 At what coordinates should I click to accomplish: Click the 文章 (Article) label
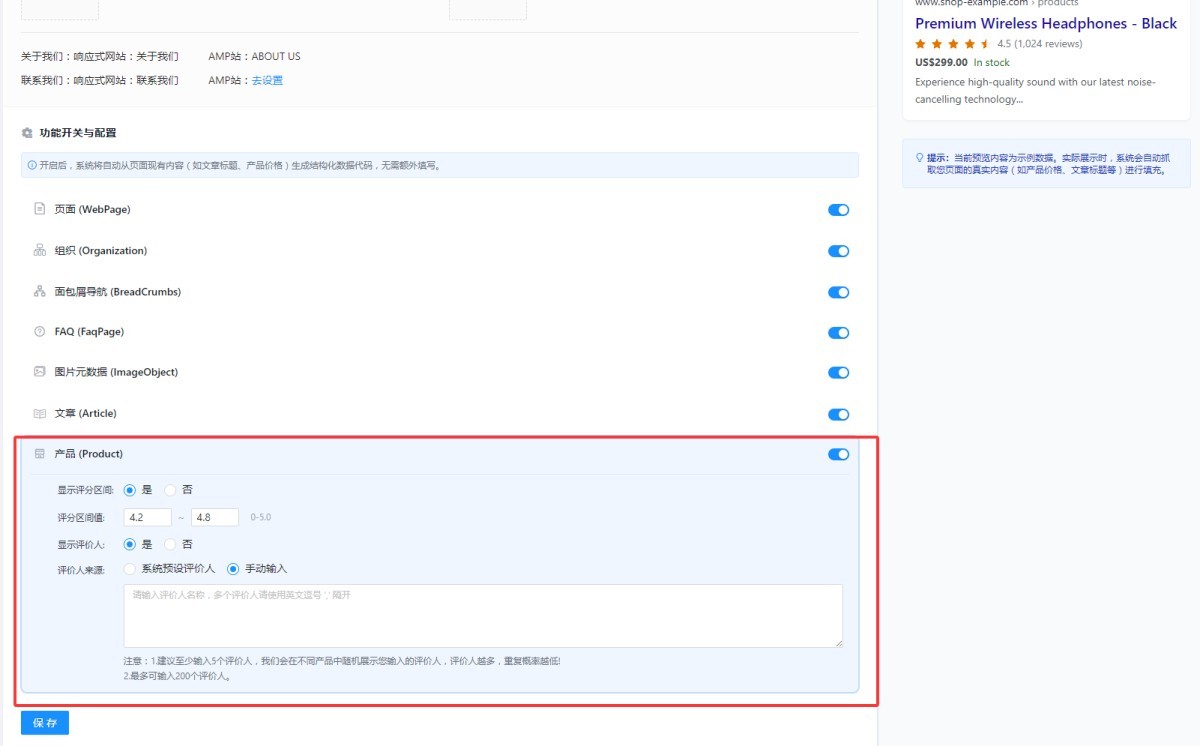tap(86, 413)
